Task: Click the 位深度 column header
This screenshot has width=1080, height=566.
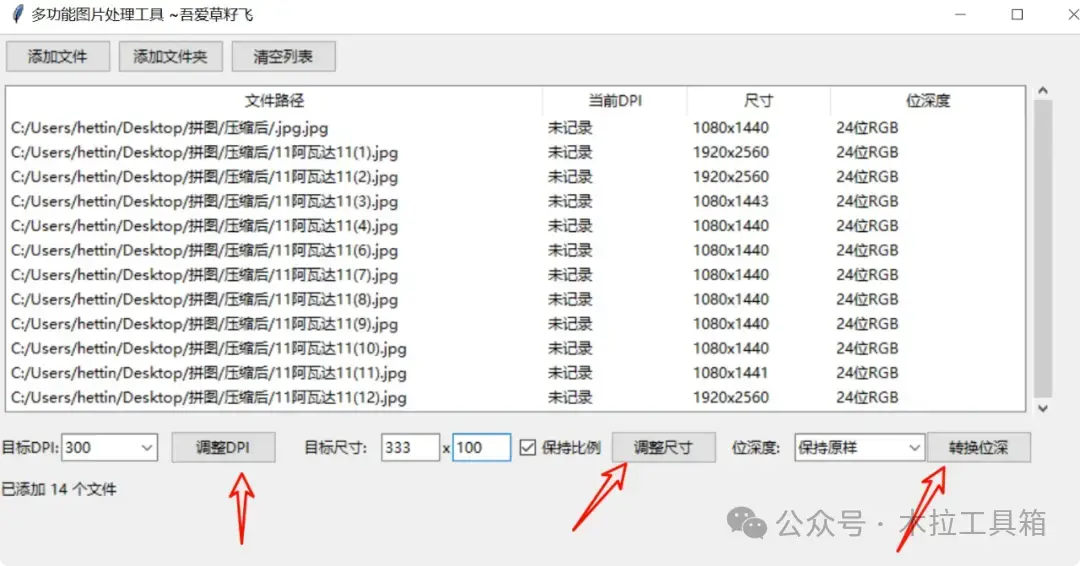Action: (x=928, y=101)
